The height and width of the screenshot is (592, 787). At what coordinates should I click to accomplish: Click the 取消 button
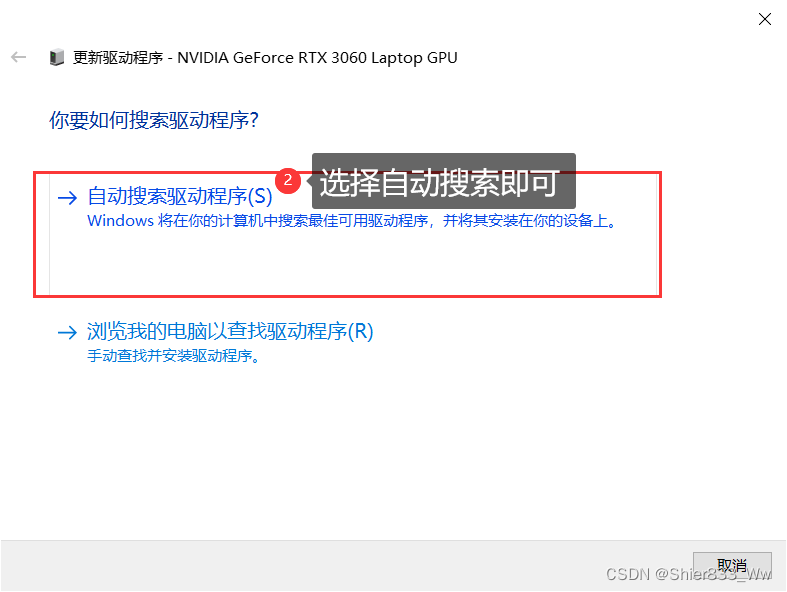tap(732, 566)
